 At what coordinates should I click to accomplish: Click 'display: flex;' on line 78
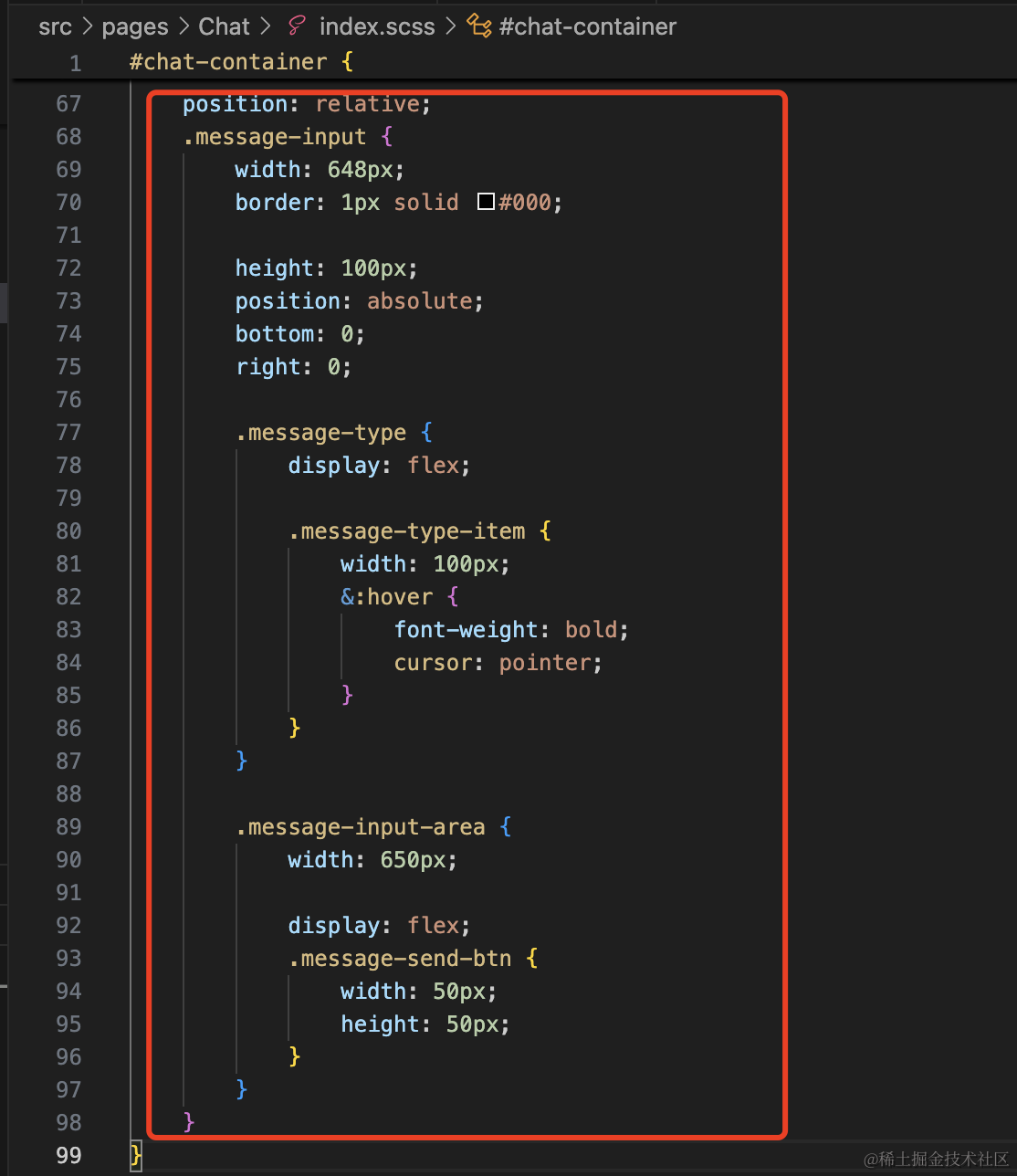(x=380, y=466)
